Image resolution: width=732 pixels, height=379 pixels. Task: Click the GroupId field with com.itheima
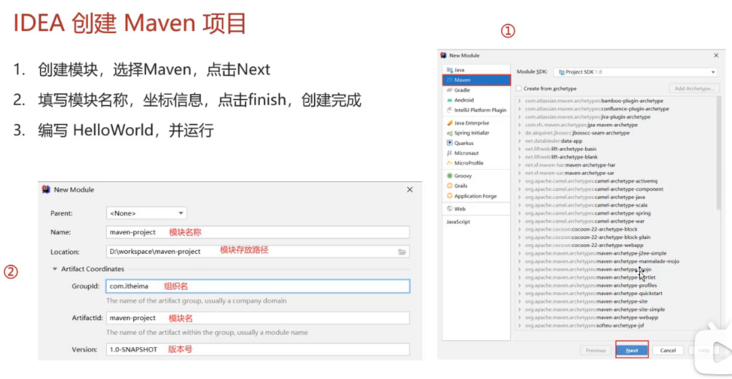click(258, 286)
